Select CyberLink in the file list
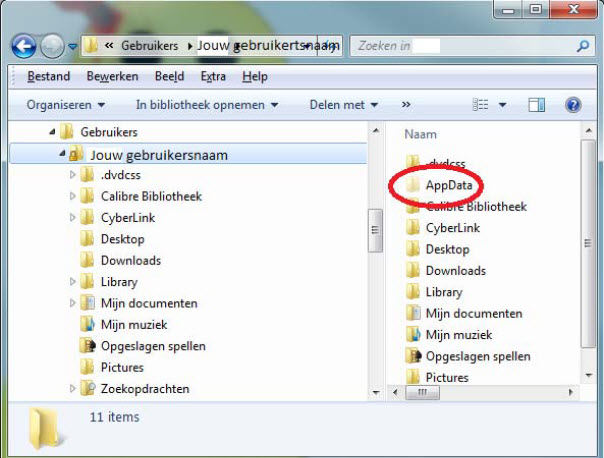 click(453, 228)
